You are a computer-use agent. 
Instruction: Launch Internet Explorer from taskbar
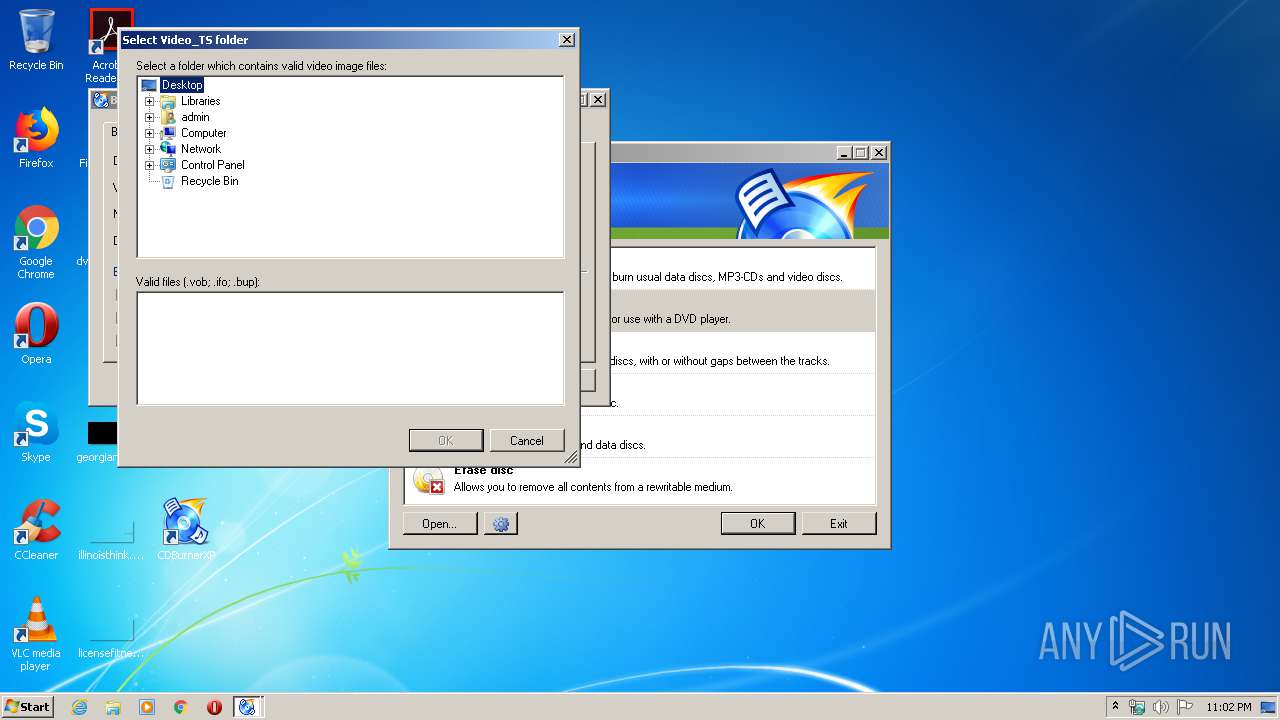[x=79, y=707]
